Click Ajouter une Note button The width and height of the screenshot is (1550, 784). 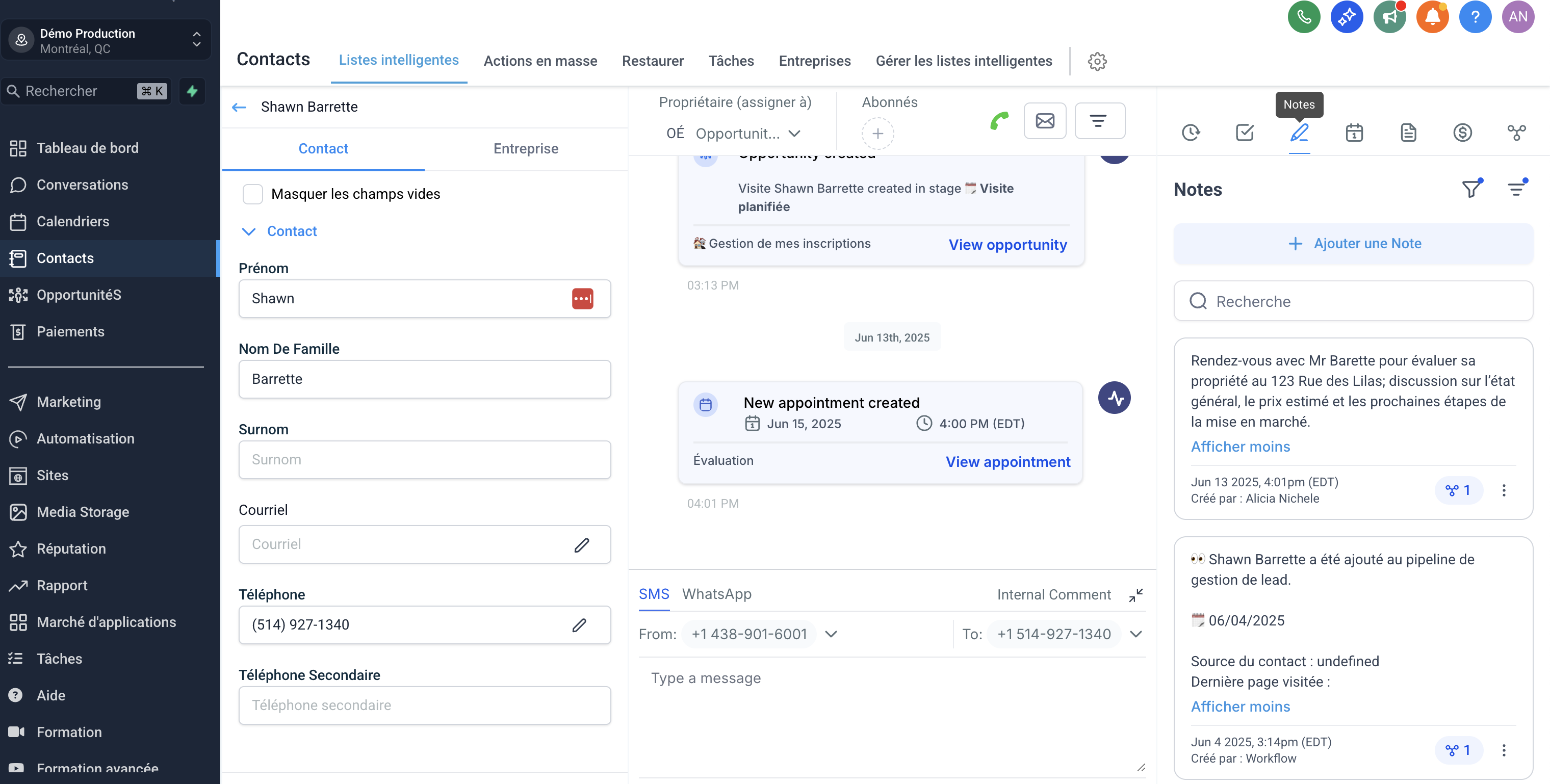1353,244
